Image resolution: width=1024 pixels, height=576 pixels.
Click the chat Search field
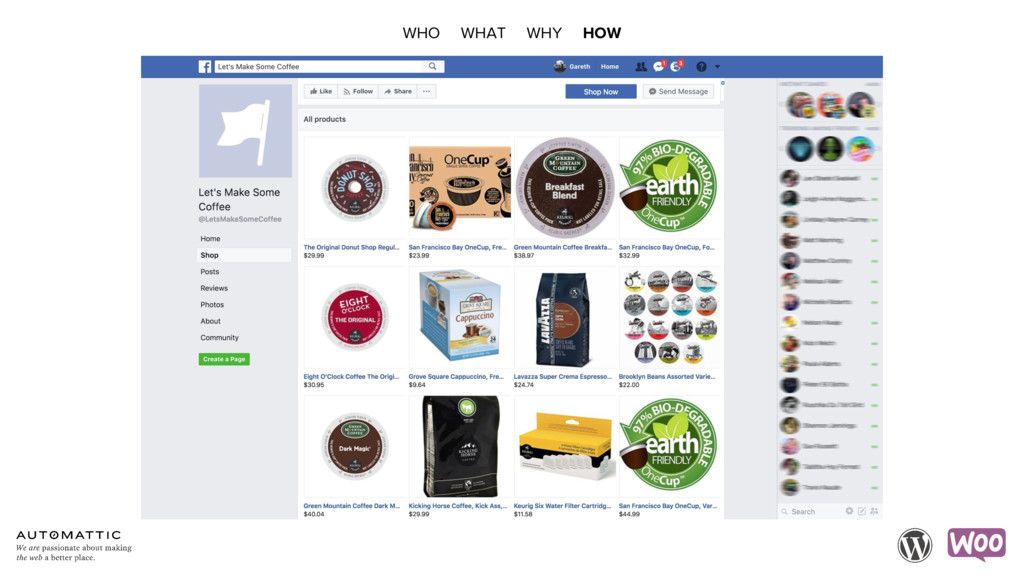point(810,511)
